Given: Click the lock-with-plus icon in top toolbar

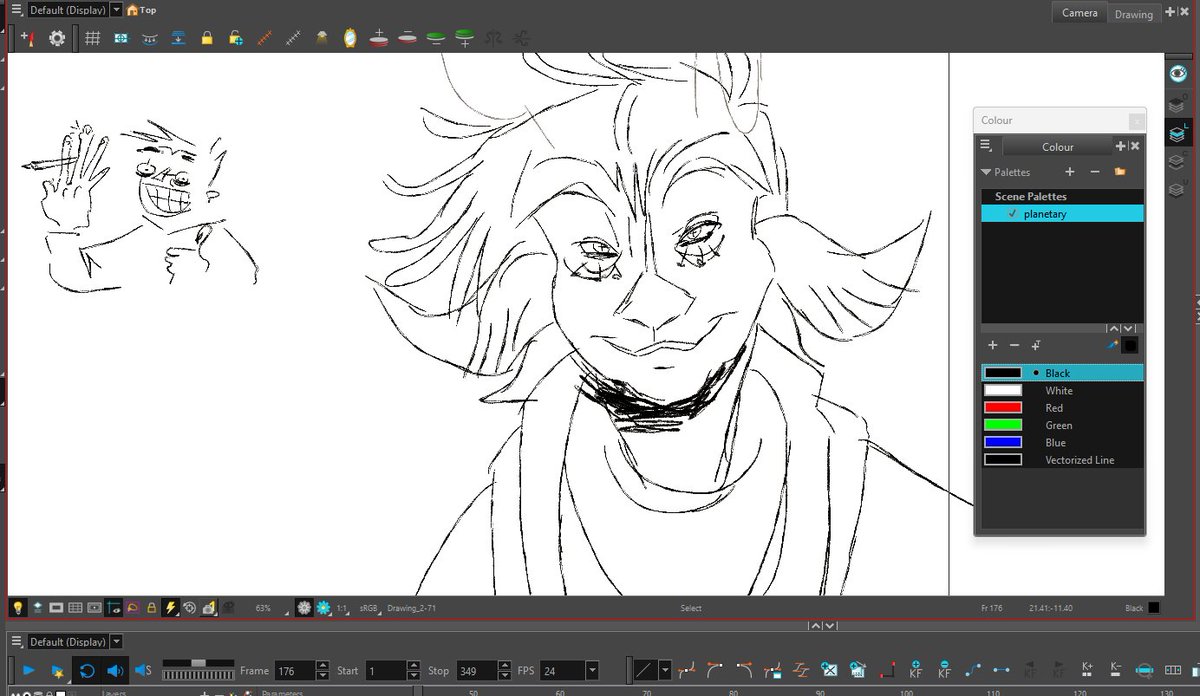Looking at the screenshot, I should [236, 38].
